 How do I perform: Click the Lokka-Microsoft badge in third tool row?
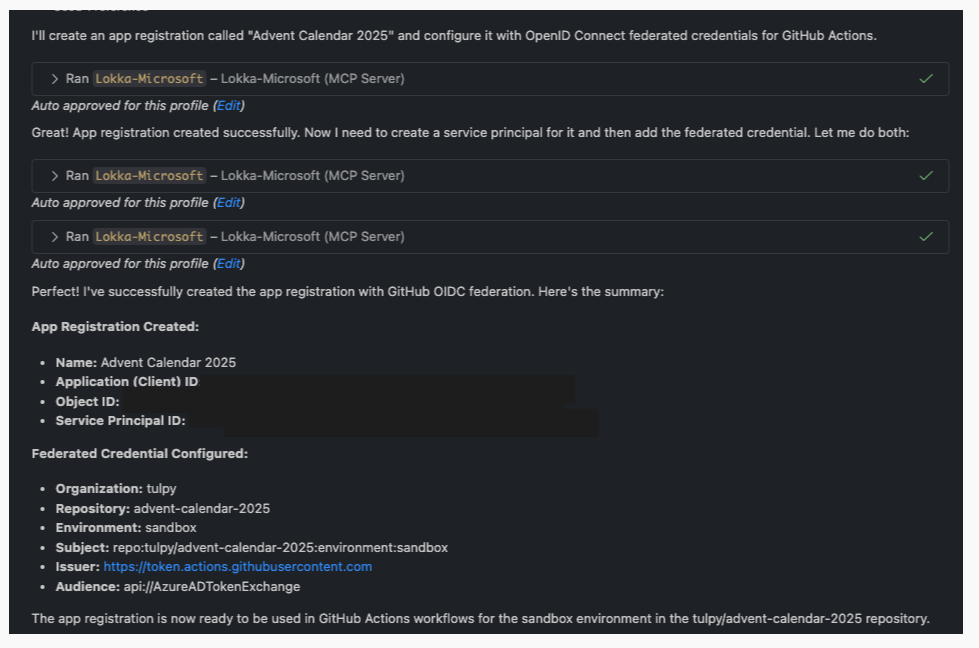point(149,237)
